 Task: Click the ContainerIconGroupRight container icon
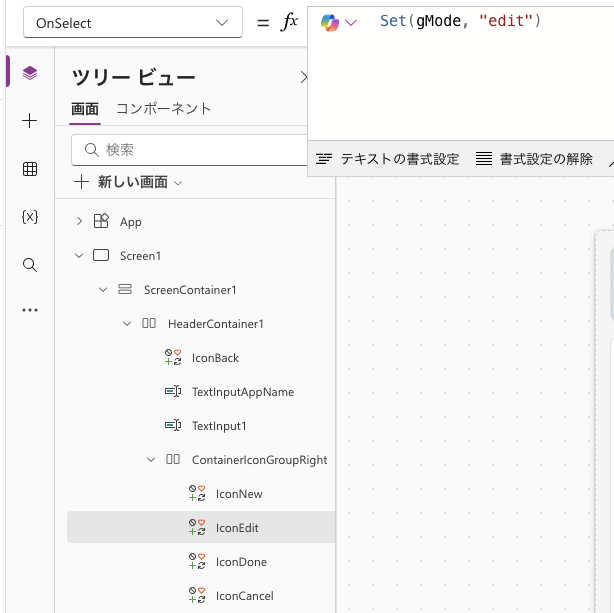pos(173,459)
